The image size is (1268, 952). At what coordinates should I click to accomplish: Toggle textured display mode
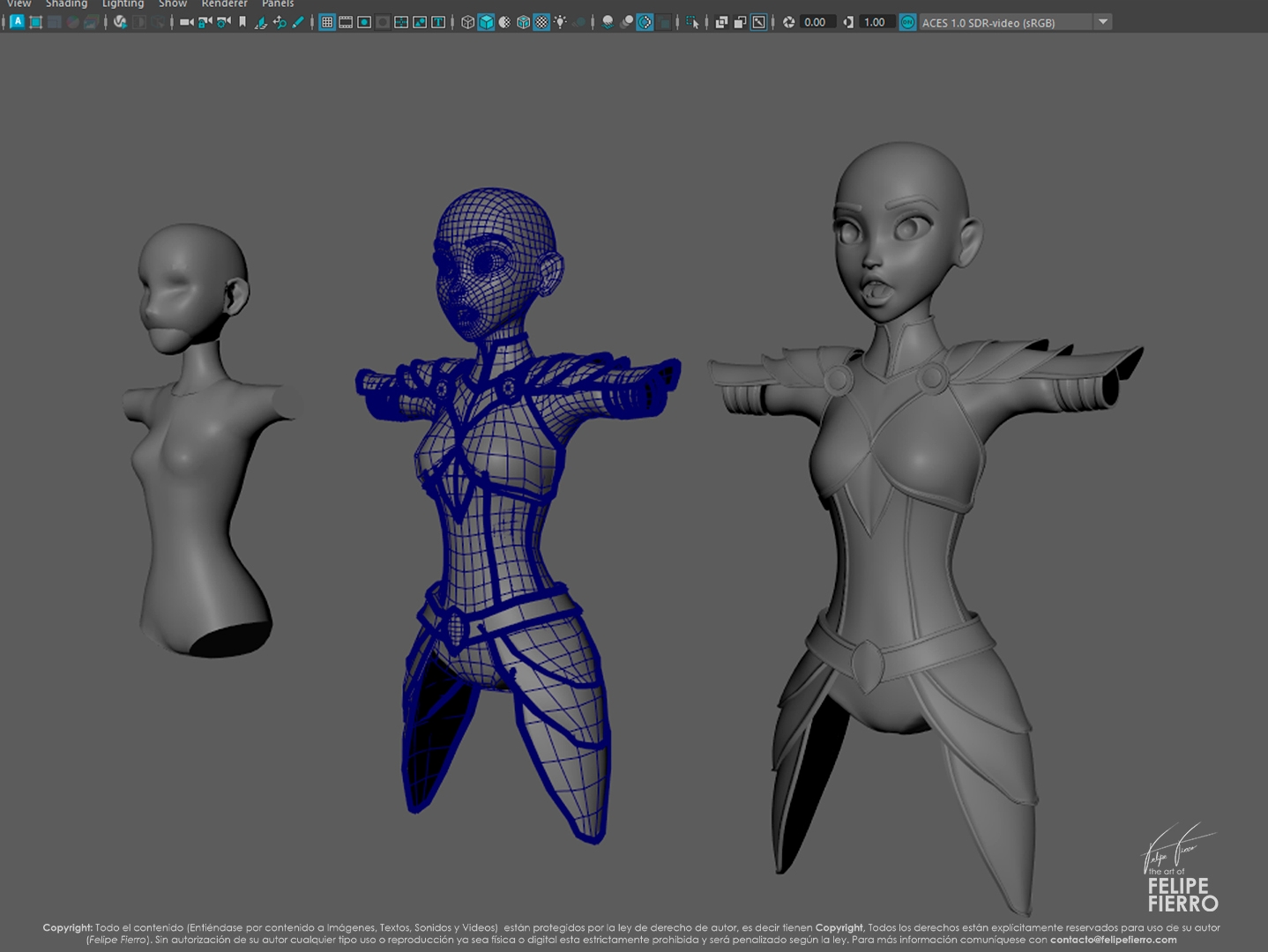tap(541, 22)
